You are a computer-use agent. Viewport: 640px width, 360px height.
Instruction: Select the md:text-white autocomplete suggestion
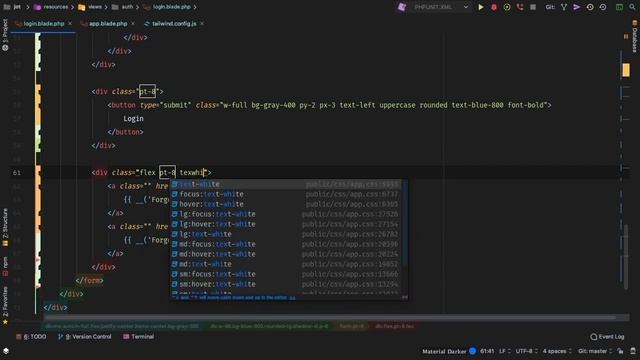(286, 264)
